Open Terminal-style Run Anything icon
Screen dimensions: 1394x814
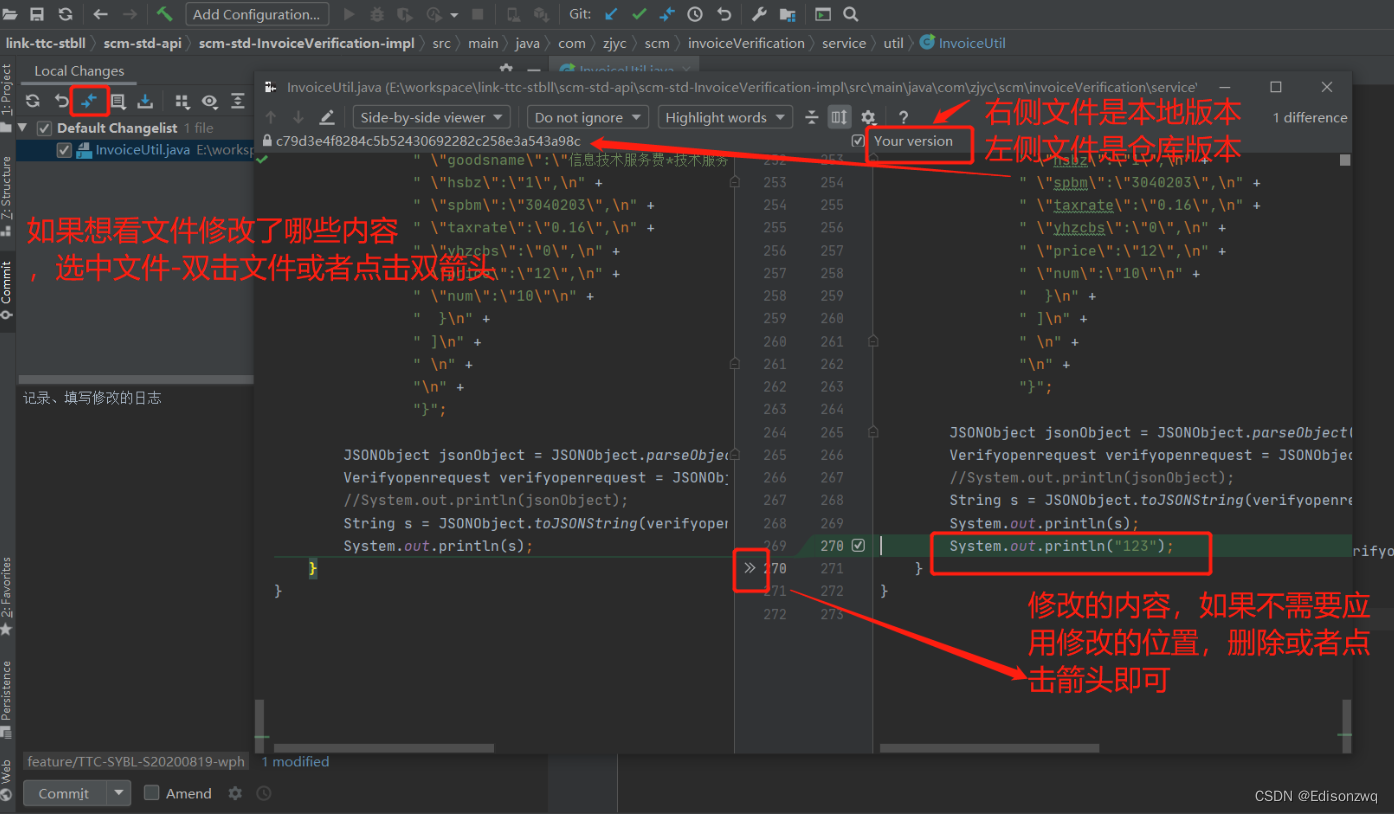tap(822, 14)
